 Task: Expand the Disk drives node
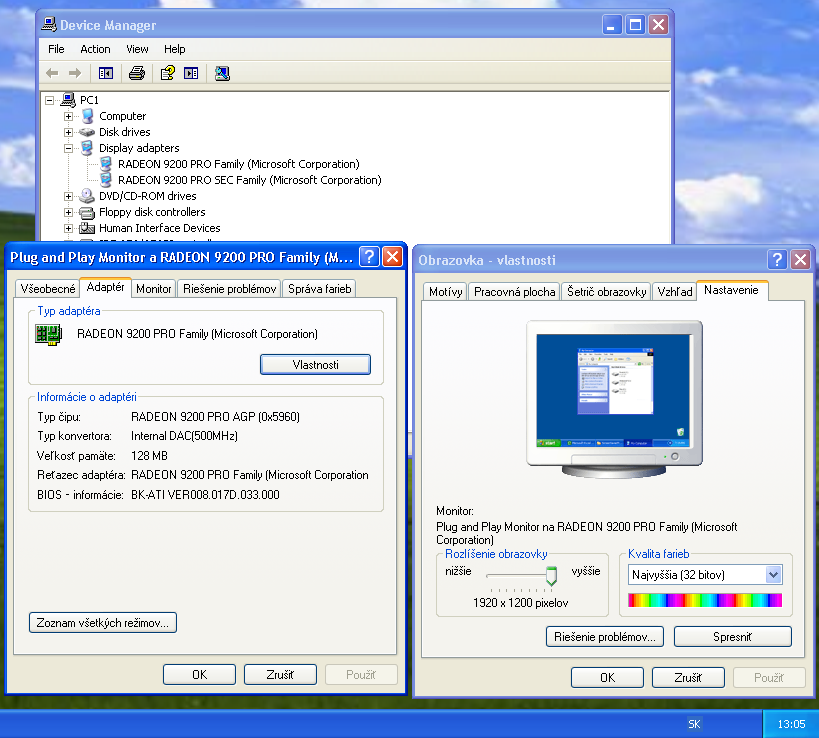68,132
